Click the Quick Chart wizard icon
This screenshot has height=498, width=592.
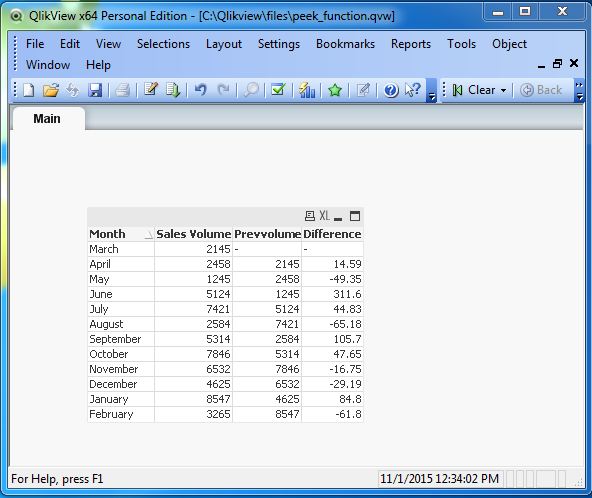point(307,90)
